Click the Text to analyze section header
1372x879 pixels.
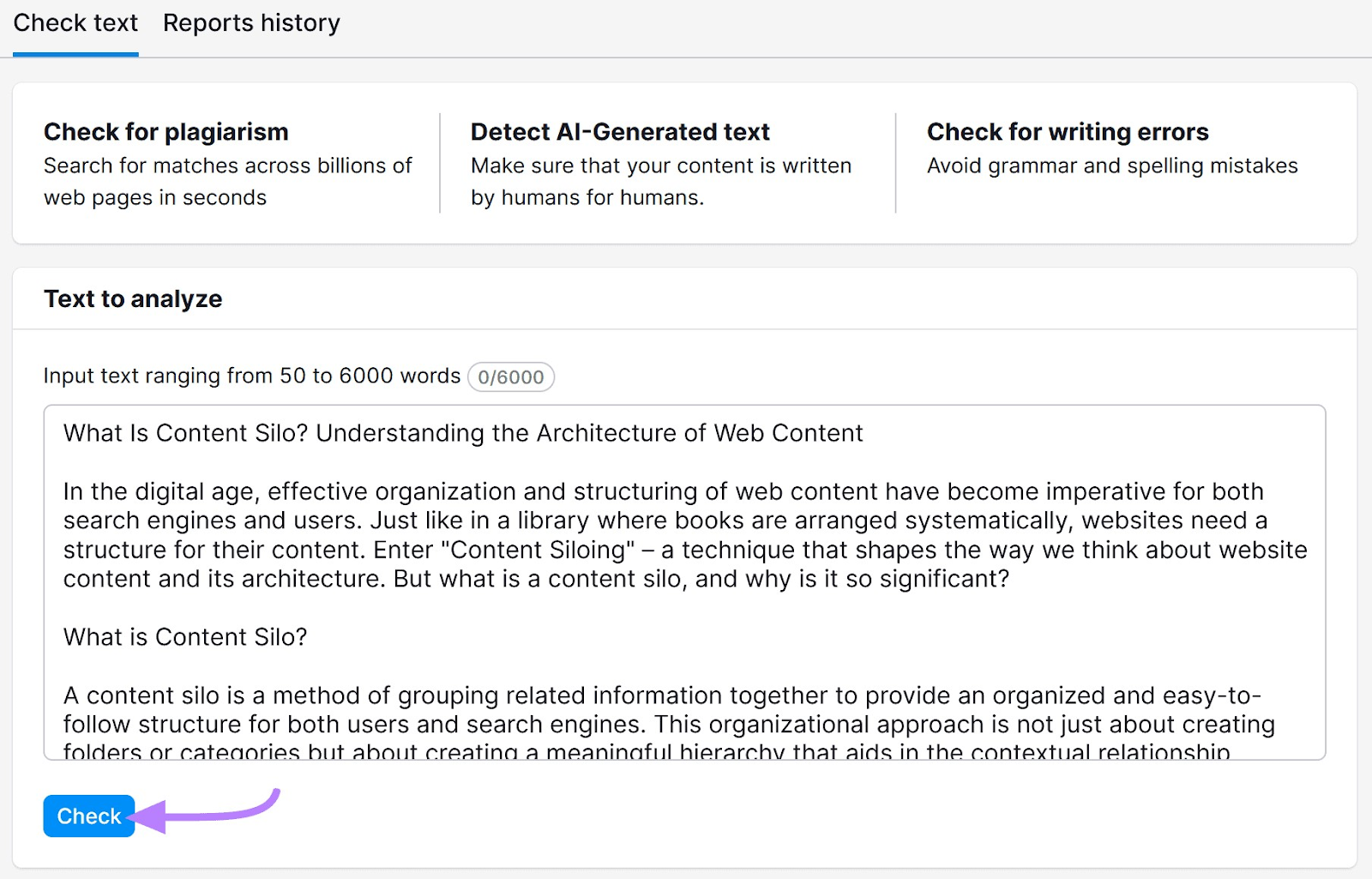(x=133, y=299)
